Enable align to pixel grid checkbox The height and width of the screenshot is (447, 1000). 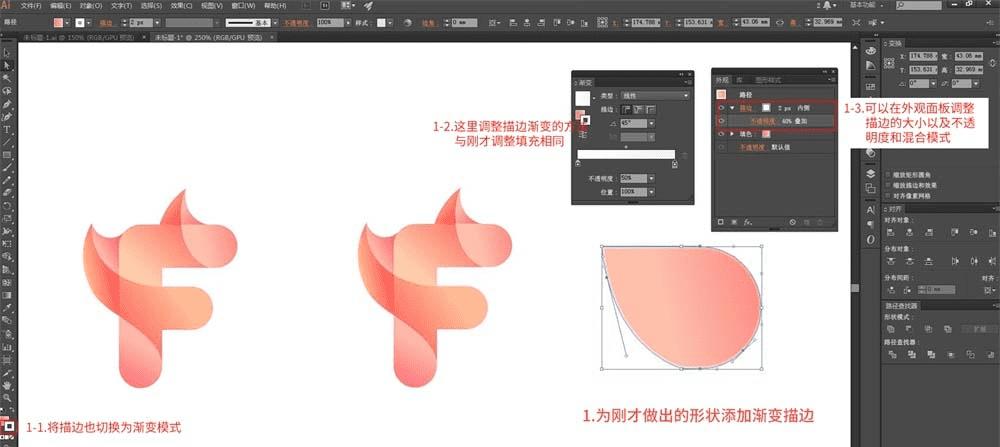888,195
